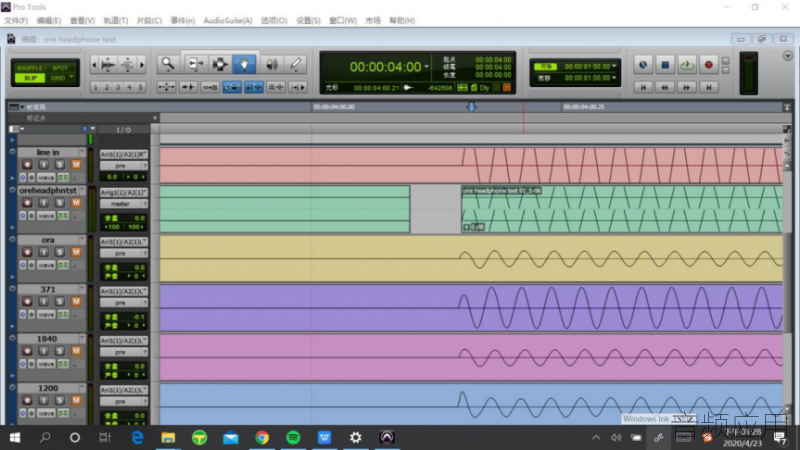Click zoom-out left arrow button
The height and width of the screenshot is (450, 800).
(94, 65)
